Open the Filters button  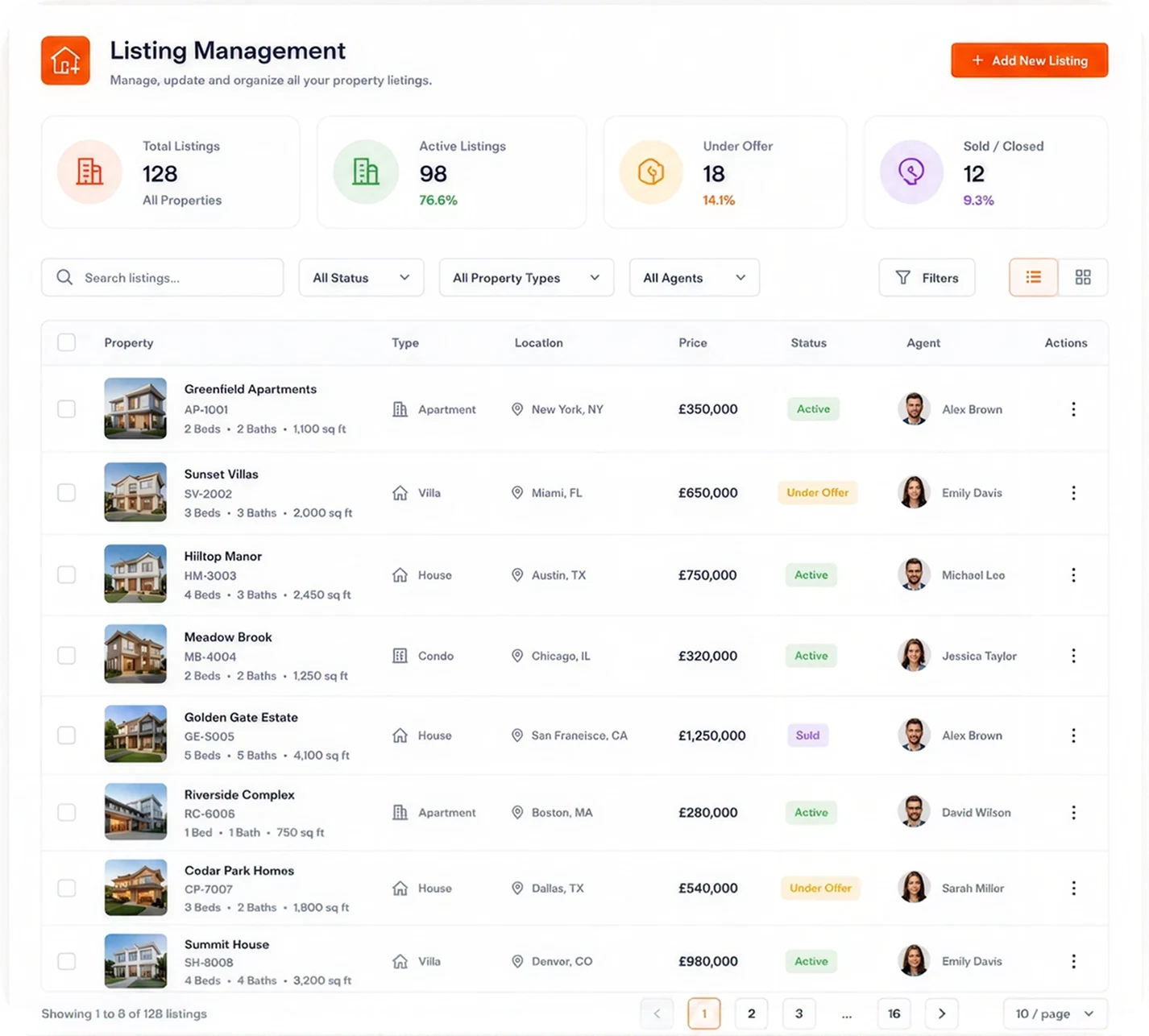coord(927,277)
